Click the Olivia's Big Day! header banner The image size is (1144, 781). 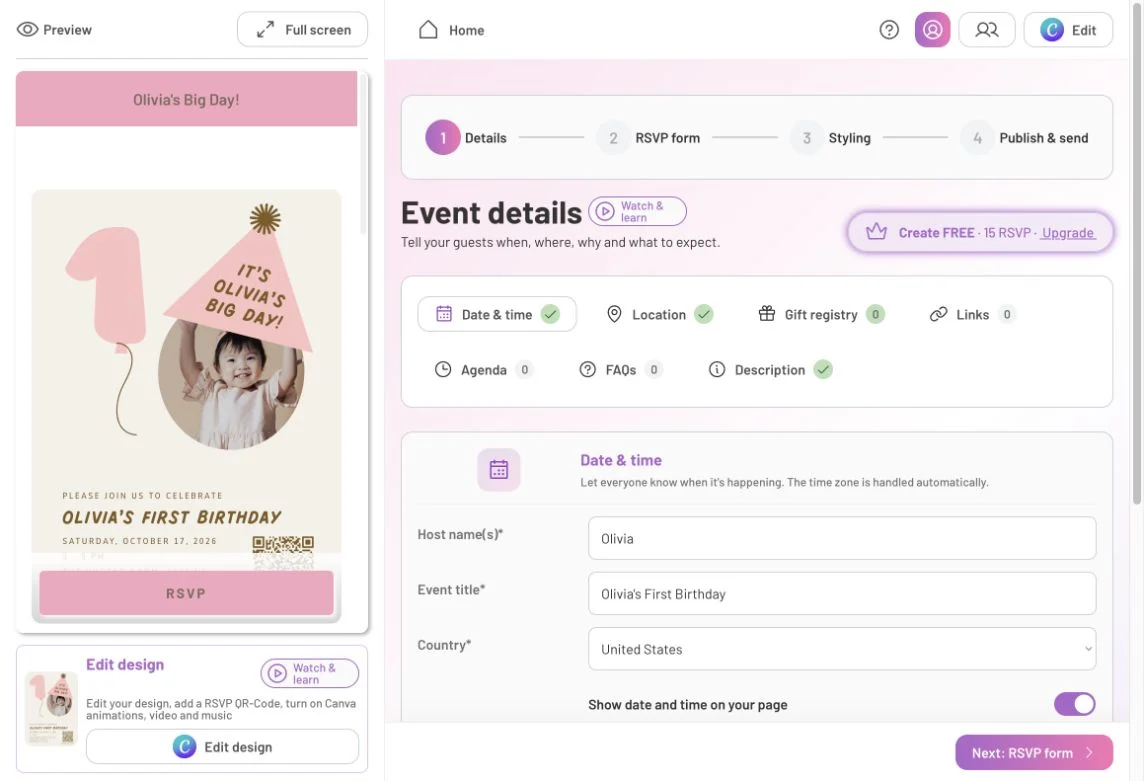click(186, 99)
